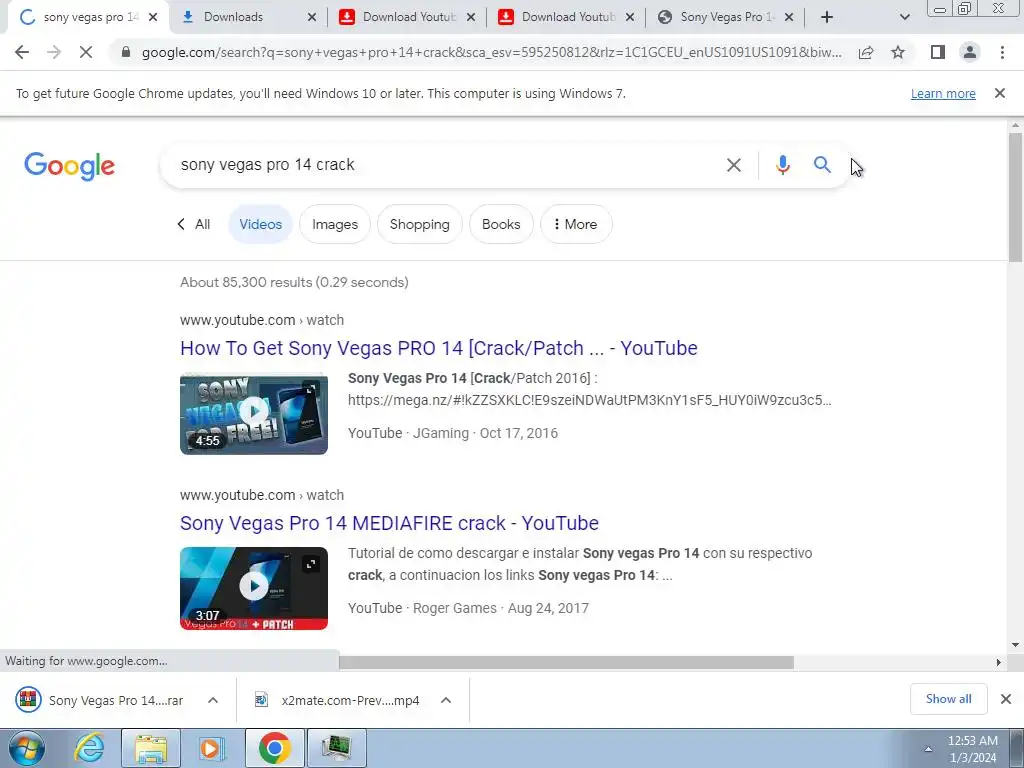Play the 3:07 Roger Games video thumbnail
Image resolution: width=1024 pixels, height=768 pixels.
[254, 588]
